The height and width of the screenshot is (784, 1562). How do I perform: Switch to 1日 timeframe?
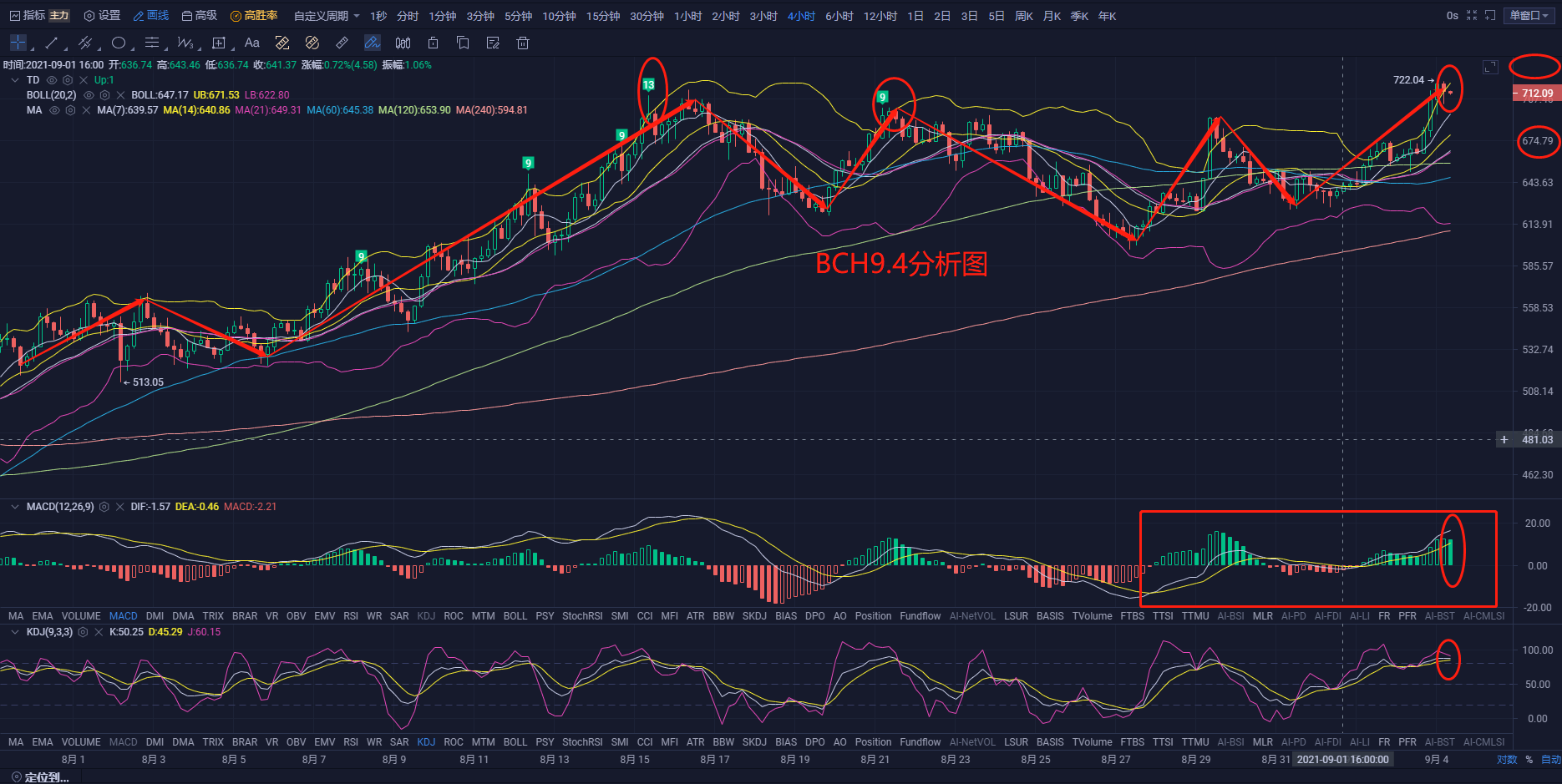[915, 16]
